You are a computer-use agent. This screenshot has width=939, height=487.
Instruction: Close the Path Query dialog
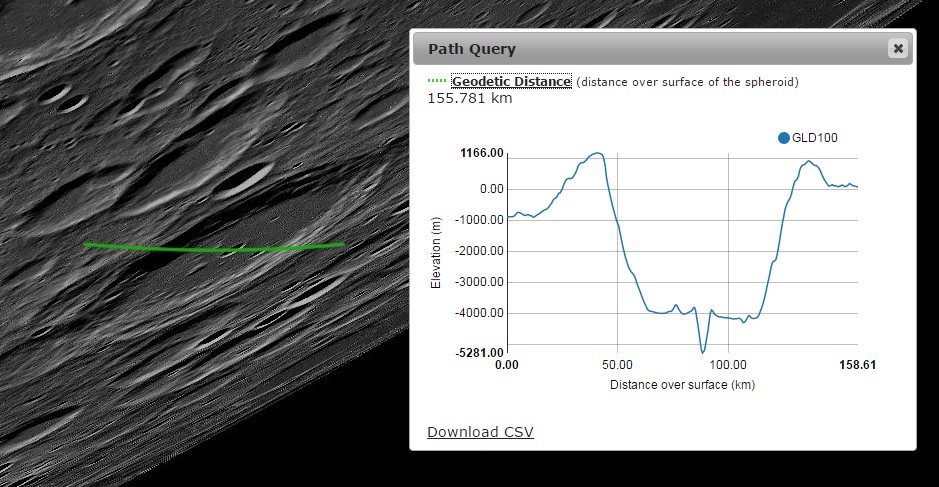(x=898, y=48)
